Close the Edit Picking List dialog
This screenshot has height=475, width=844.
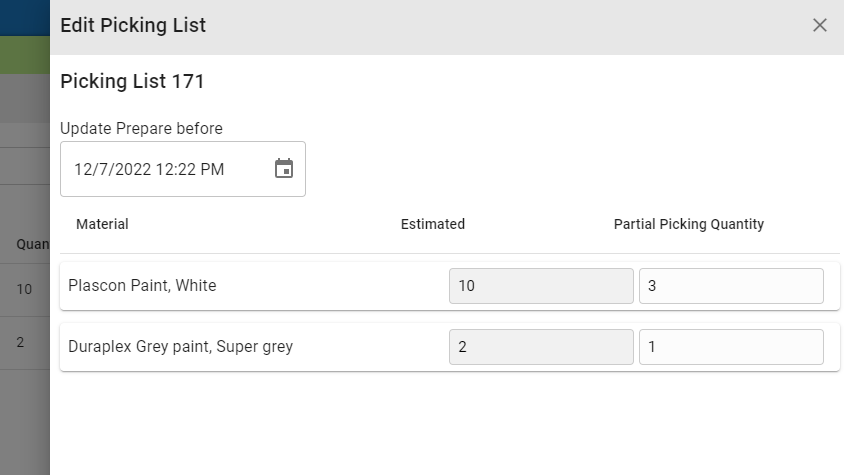pyautogui.click(x=820, y=25)
